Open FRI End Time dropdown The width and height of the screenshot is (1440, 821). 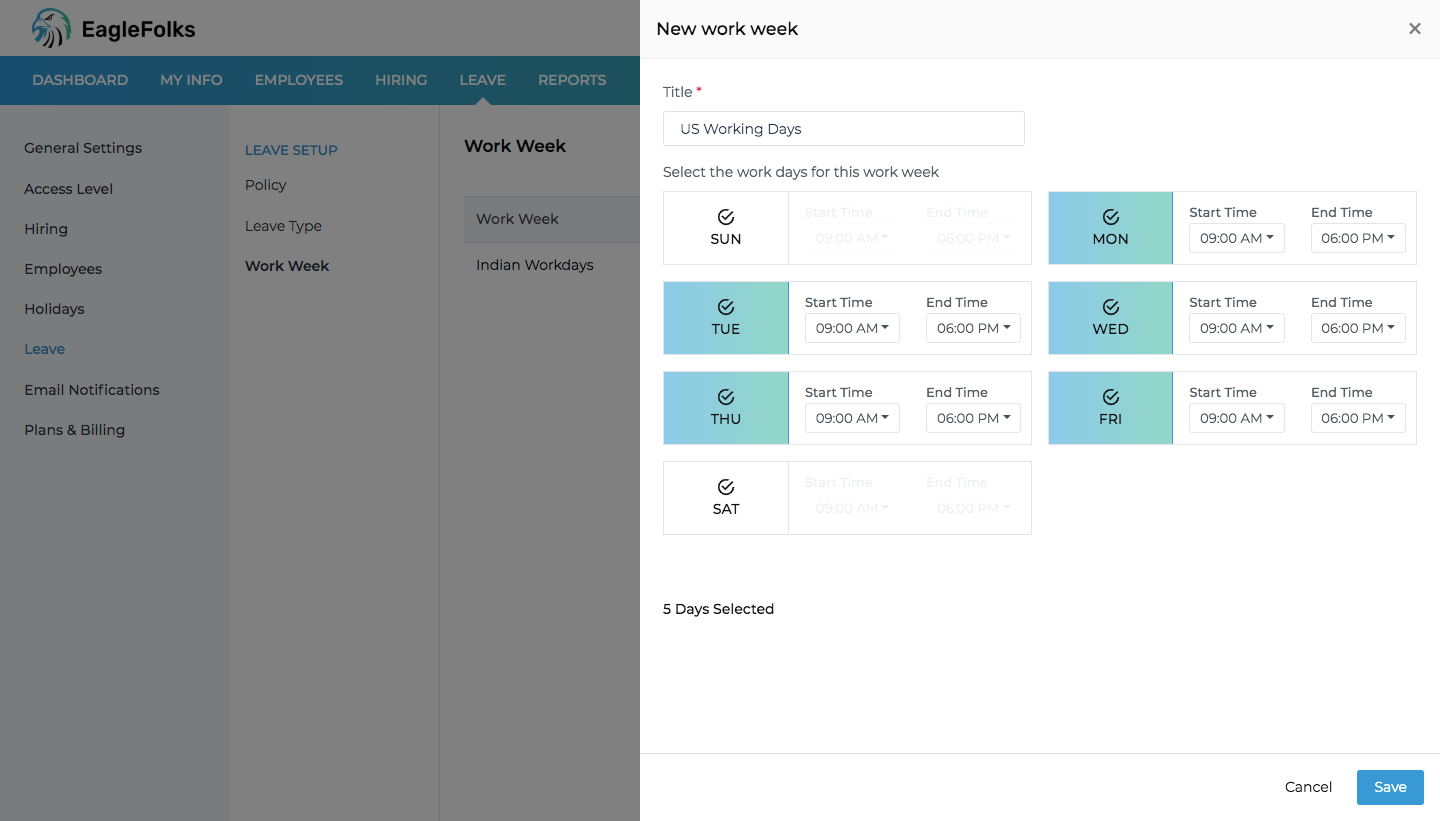[1358, 418]
